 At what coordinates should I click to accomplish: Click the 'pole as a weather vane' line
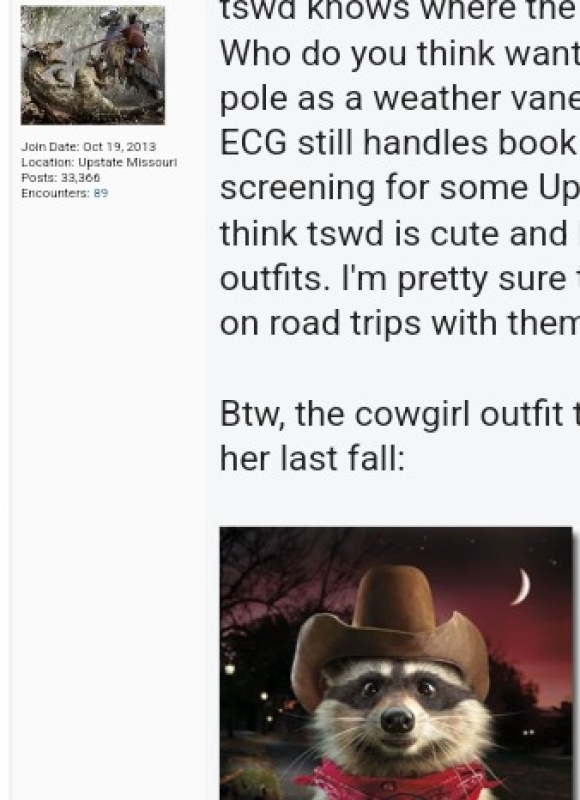(x=399, y=98)
